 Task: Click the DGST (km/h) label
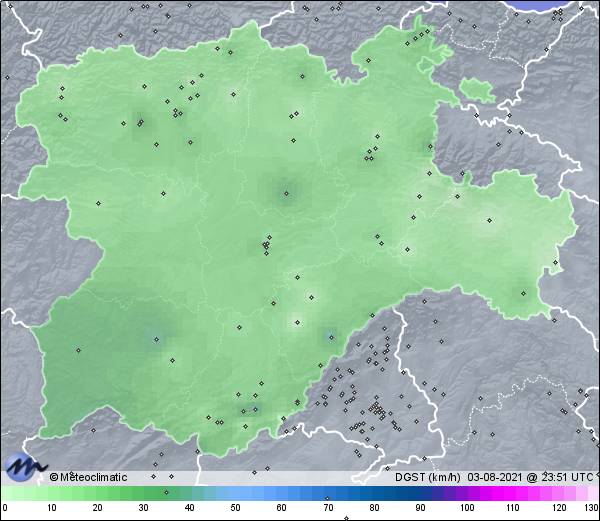tap(428, 477)
